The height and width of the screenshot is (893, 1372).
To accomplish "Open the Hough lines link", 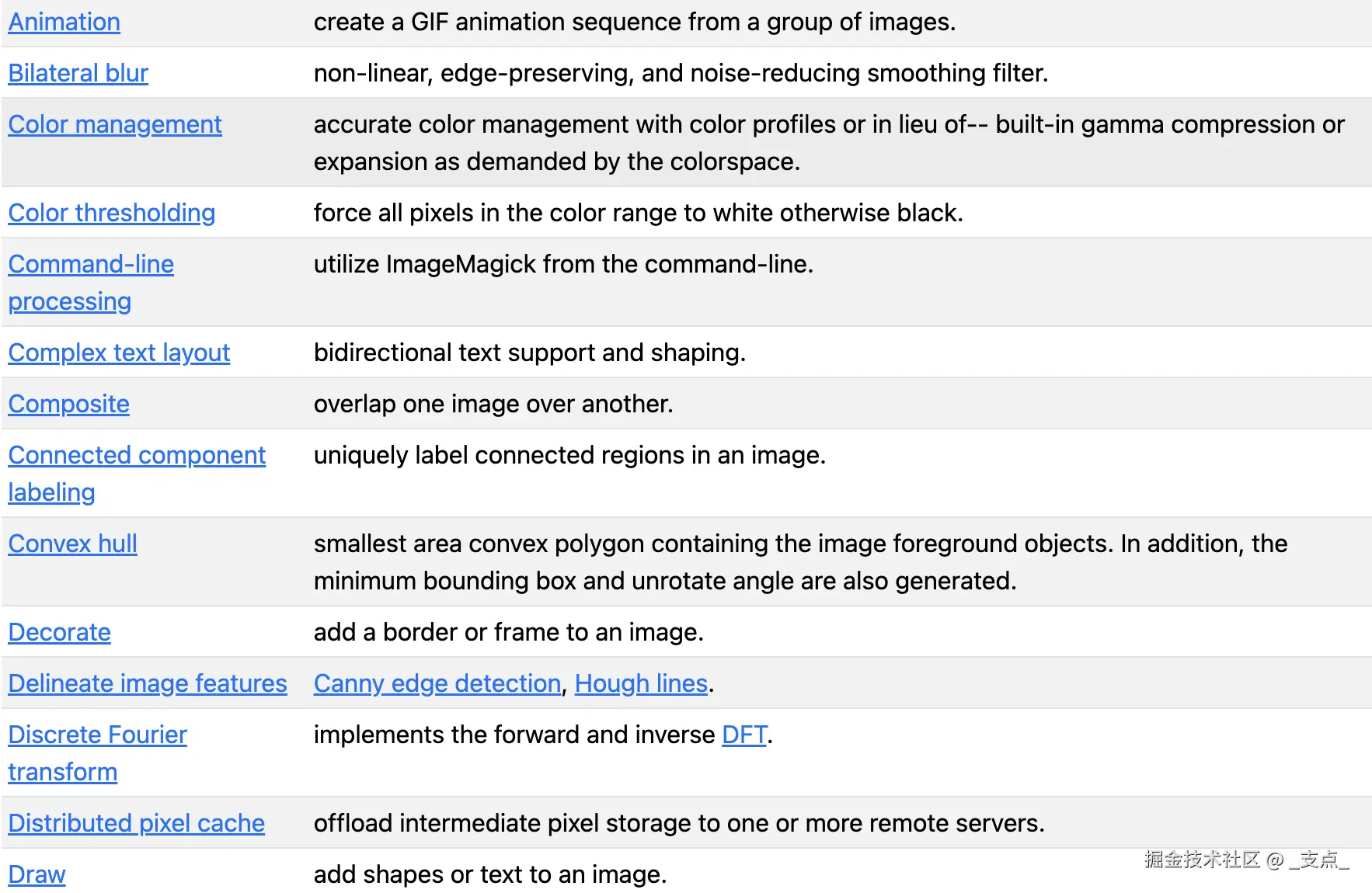I will tap(641, 683).
